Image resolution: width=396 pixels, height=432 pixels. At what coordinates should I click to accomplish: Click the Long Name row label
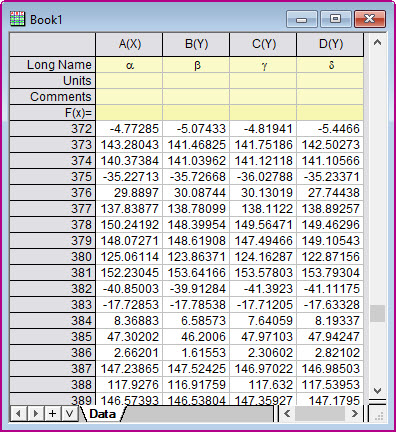[53, 65]
